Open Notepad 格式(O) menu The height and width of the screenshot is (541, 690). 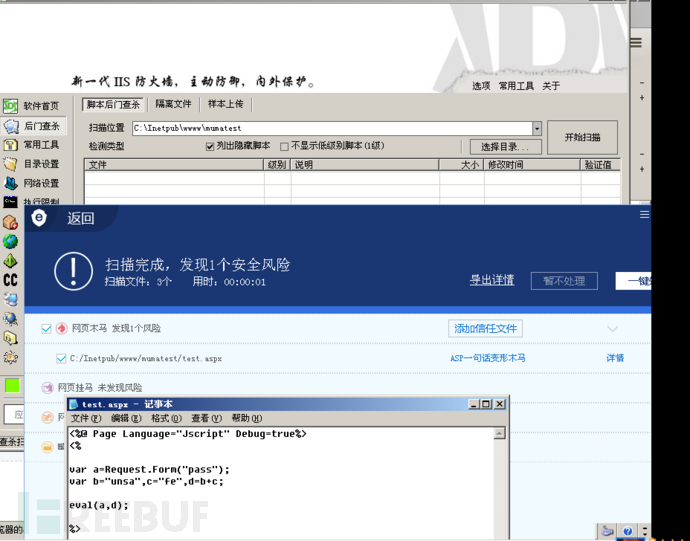[x=166, y=418]
